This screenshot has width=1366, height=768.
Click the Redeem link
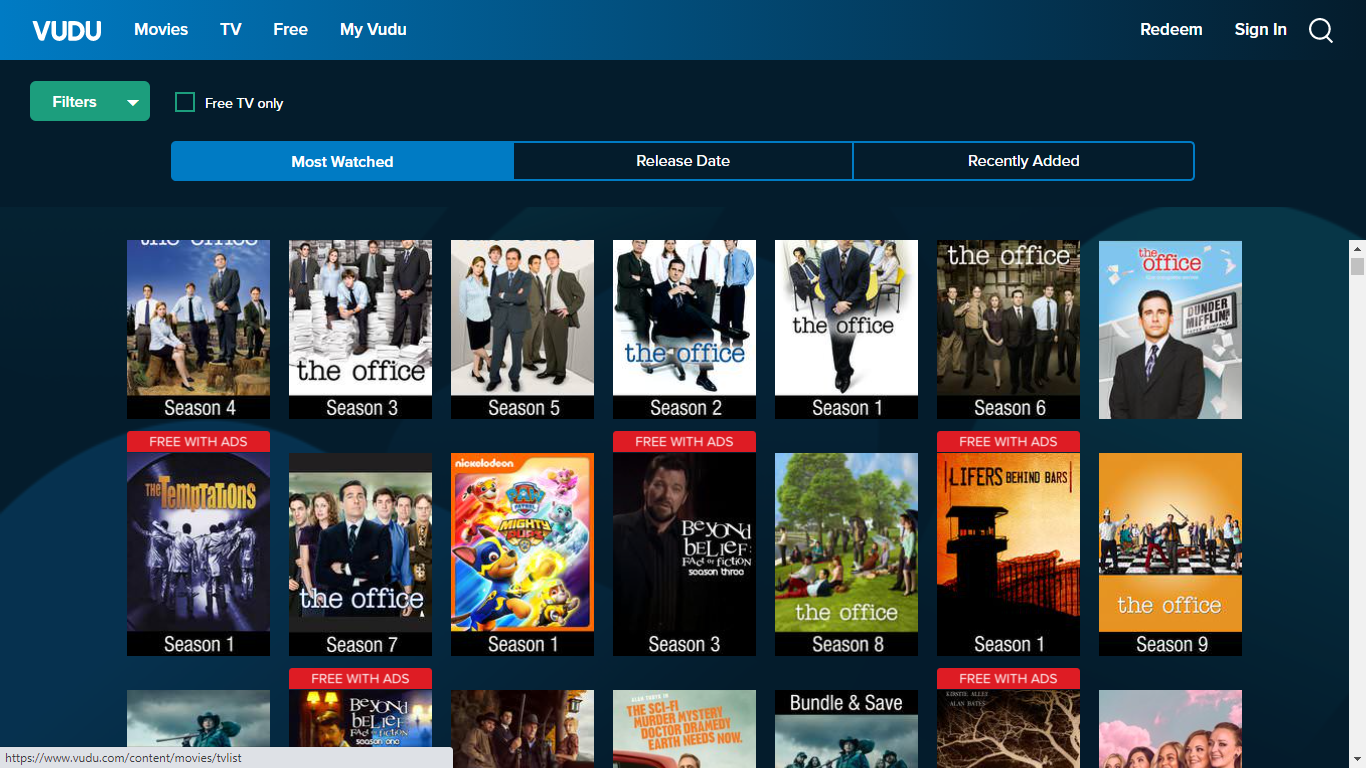[x=1171, y=29]
